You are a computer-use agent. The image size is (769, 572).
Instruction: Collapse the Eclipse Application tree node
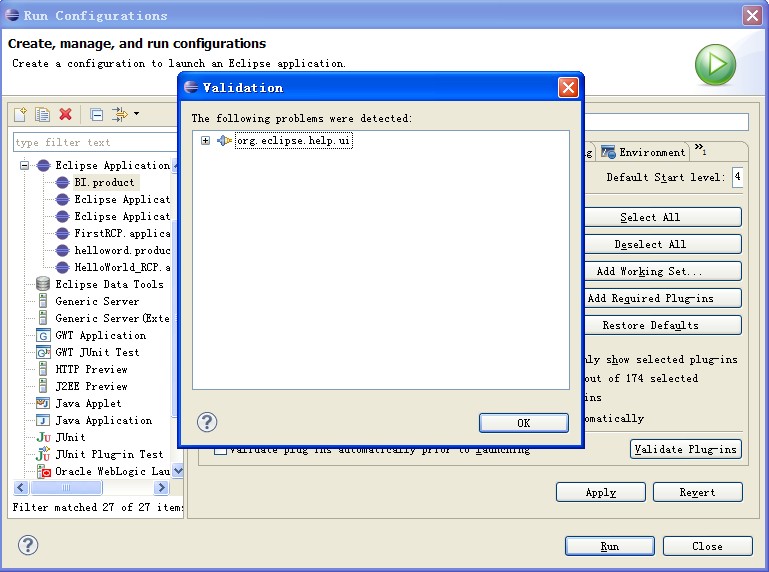pyautogui.click(x=24, y=165)
